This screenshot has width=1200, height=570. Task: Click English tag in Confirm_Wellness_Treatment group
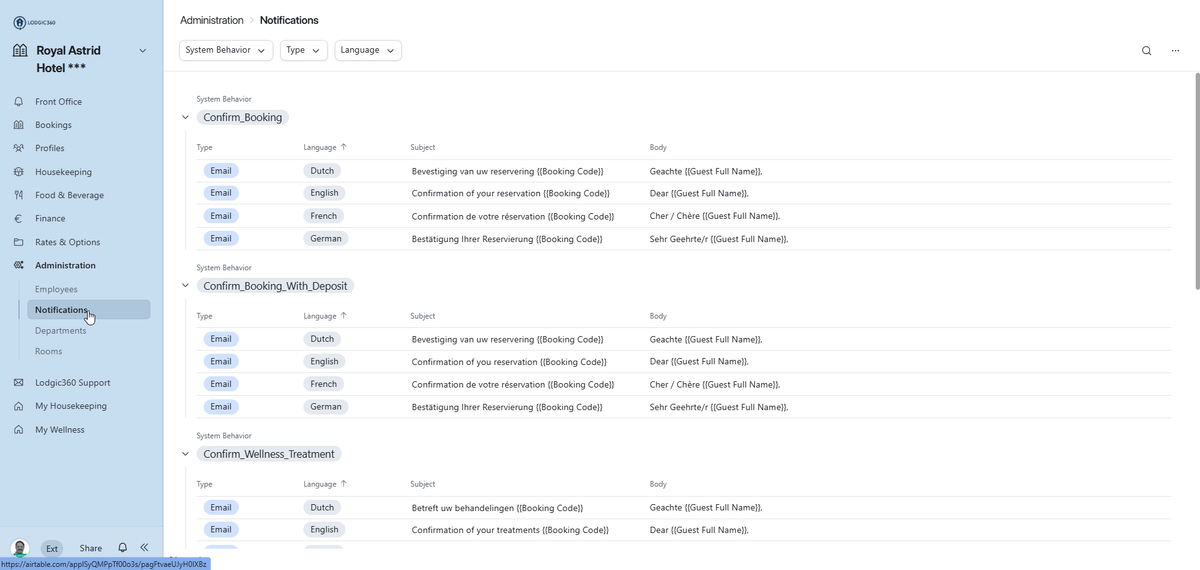click(x=325, y=530)
